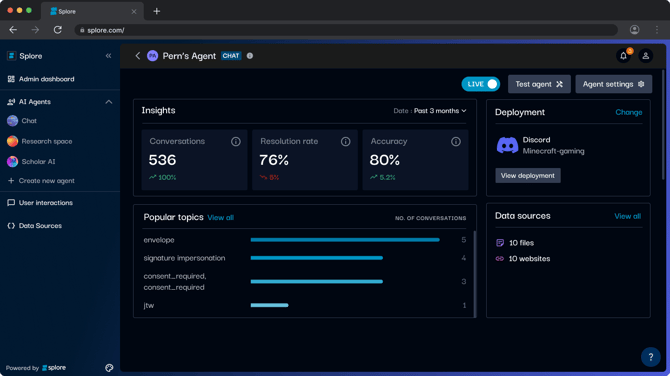Screen dimensions: 670x376
Task: Open the Past 3 months date dropdown
Action: pyautogui.click(x=440, y=111)
